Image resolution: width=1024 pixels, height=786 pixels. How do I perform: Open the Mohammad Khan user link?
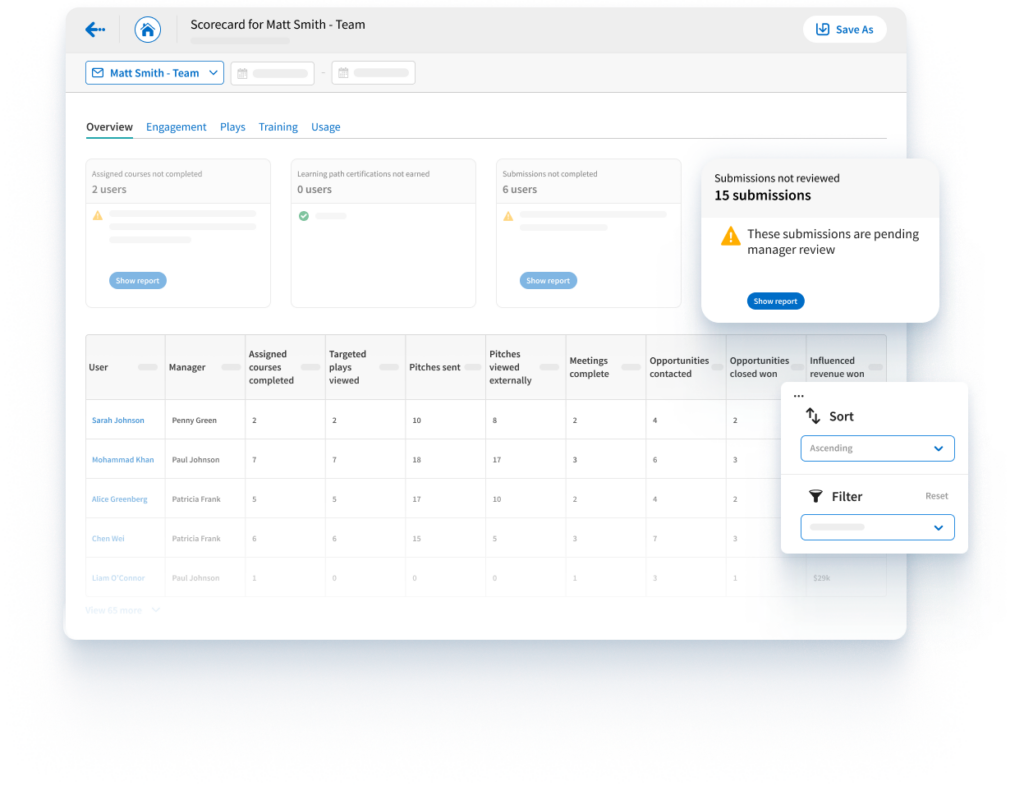pyautogui.click(x=123, y=460)
